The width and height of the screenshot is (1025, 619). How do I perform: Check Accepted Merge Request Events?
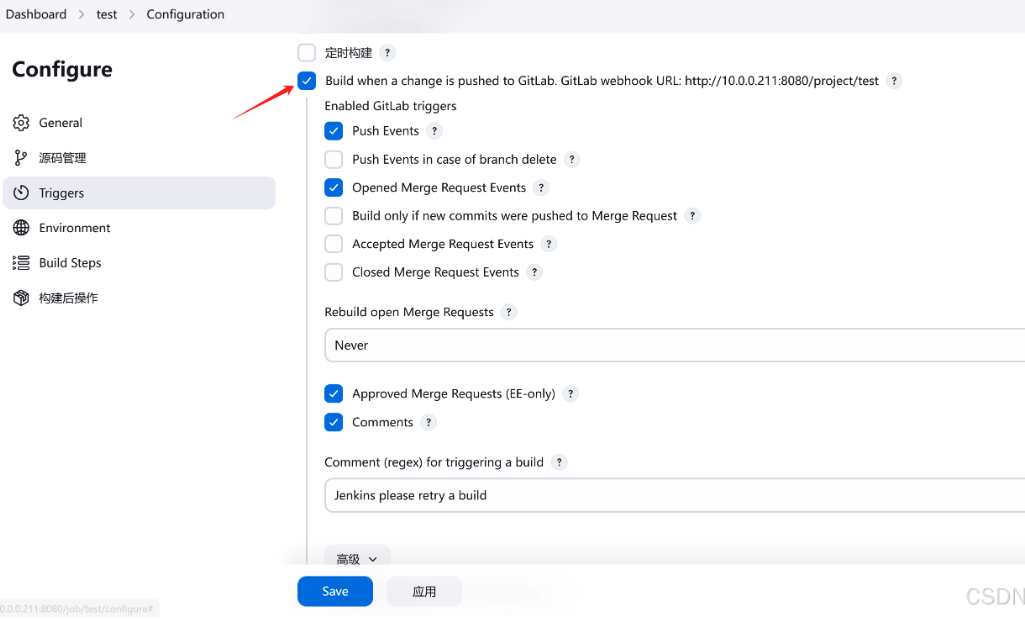333,244
